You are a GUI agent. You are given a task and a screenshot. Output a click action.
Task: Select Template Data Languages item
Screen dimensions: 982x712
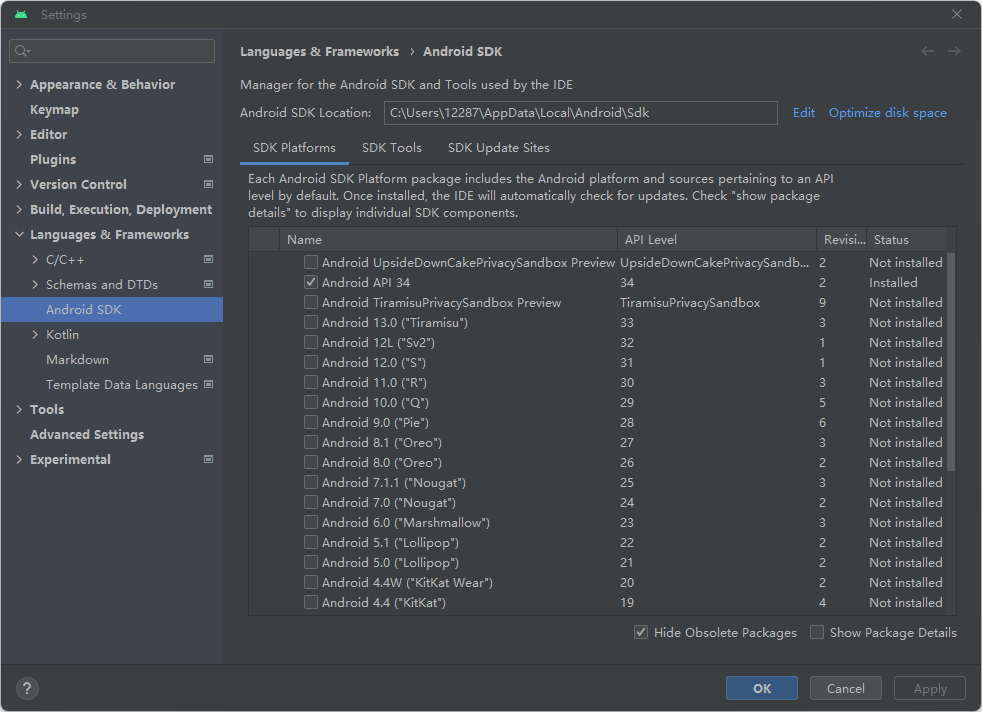click(x=121, y=384)
